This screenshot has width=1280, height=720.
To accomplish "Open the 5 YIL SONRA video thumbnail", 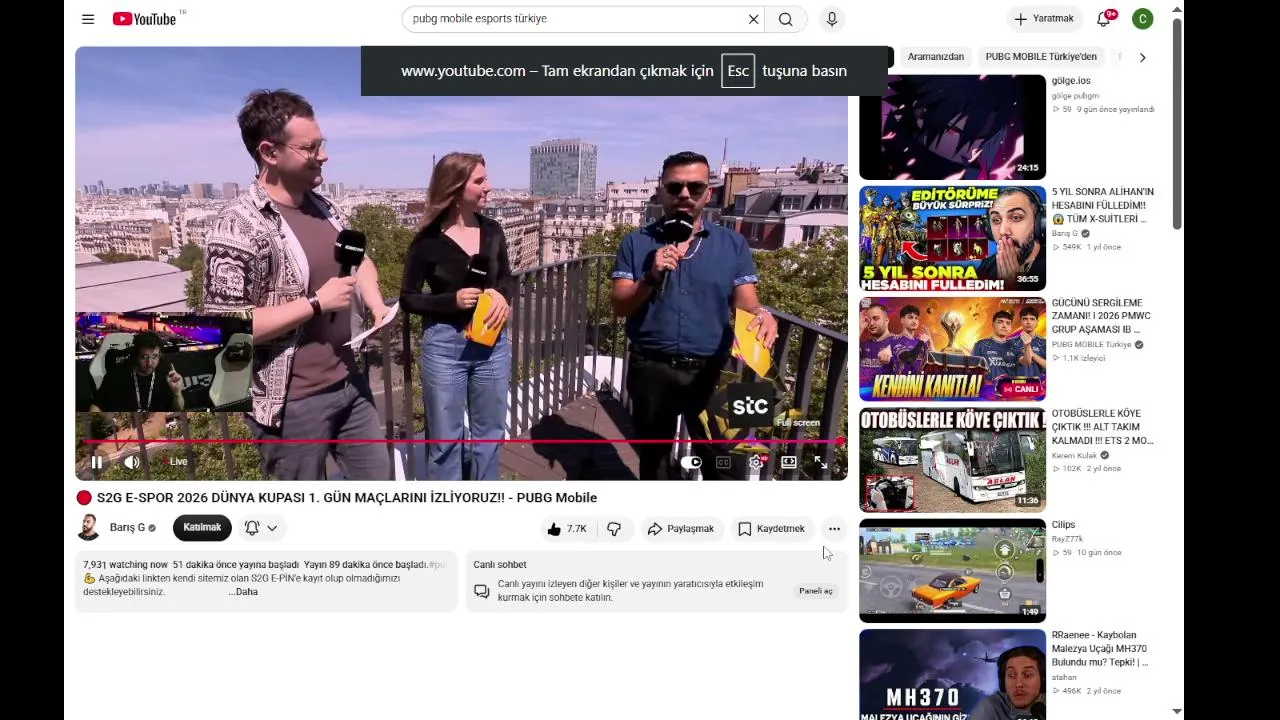I will coord(952,238).
